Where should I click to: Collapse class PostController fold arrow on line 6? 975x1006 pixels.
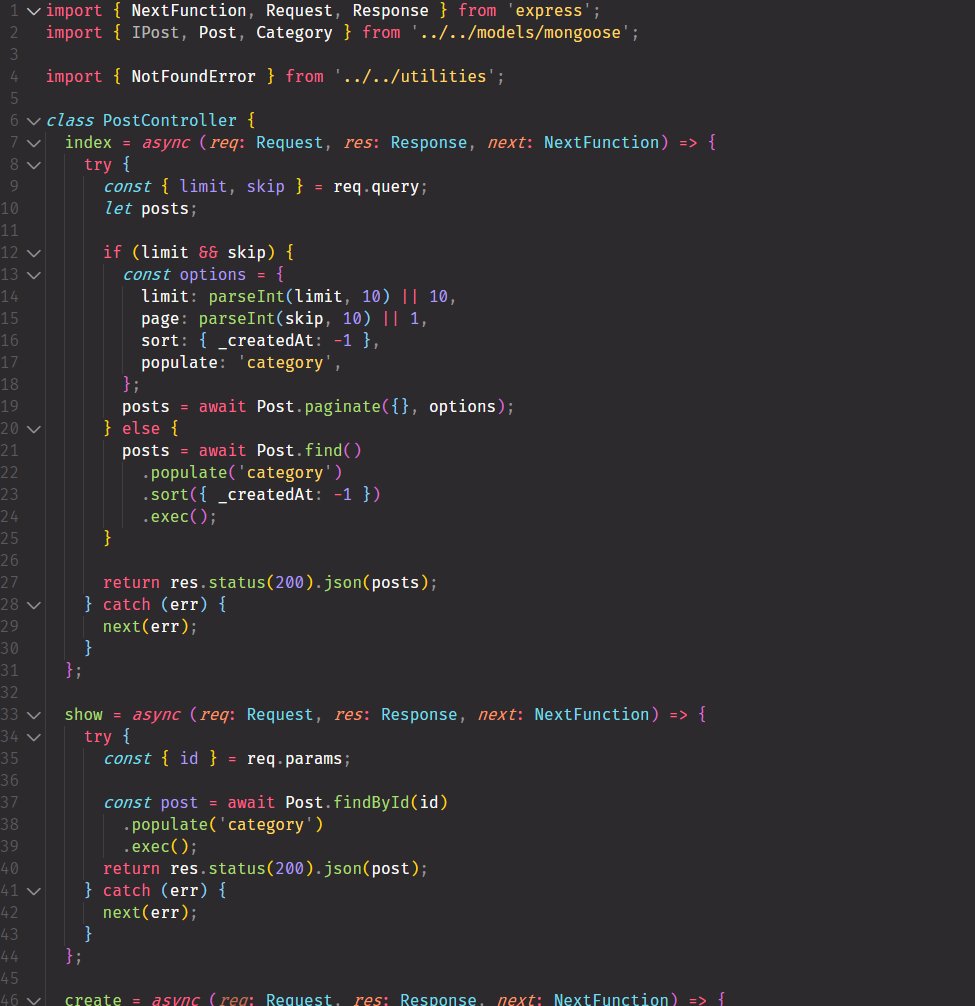pyautogui.click(x=33, y=121)
